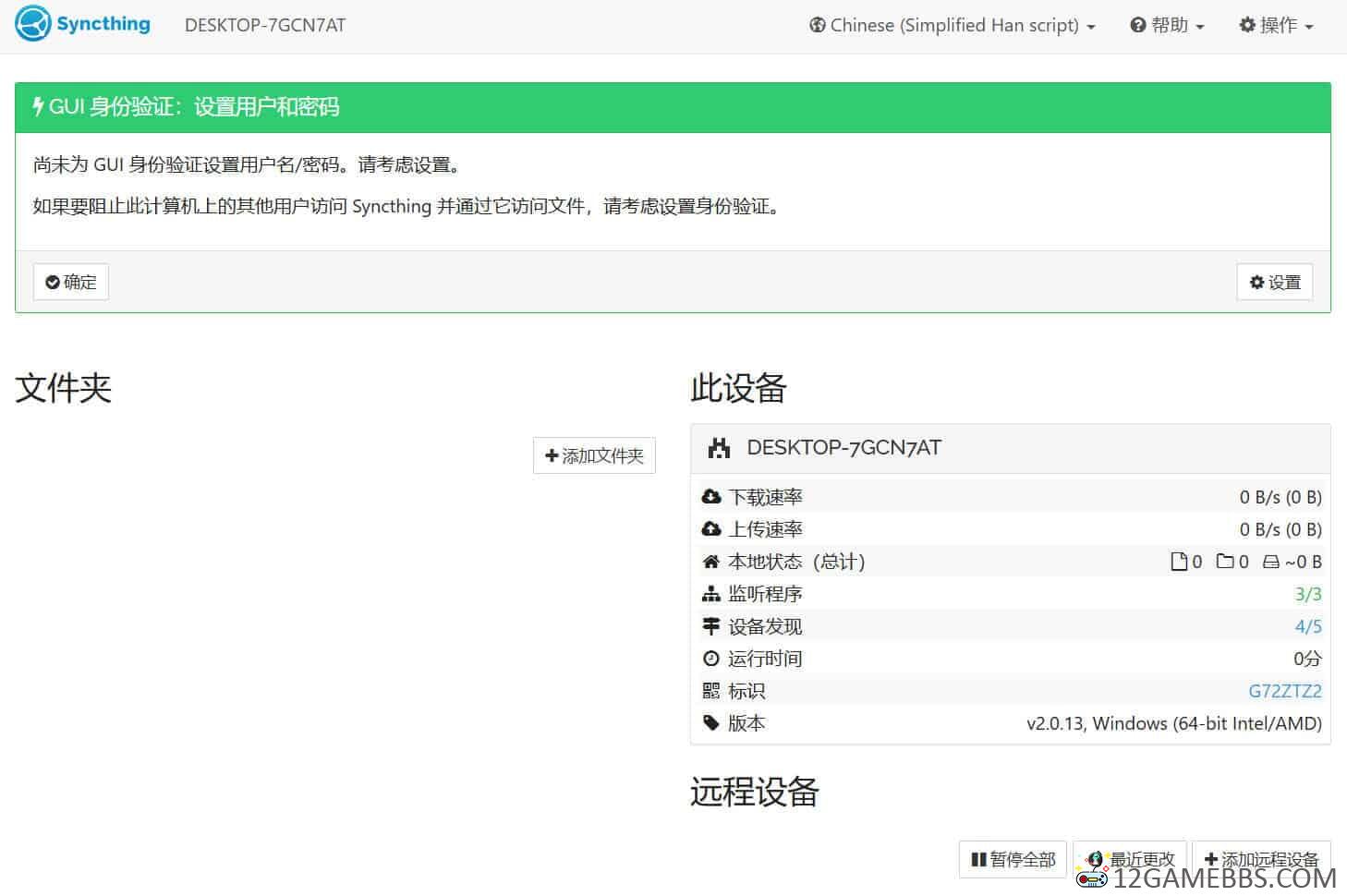The image size is (1347, 896).
Task: Click the 3/3 listeners status link
Action: click(1308, 594)
